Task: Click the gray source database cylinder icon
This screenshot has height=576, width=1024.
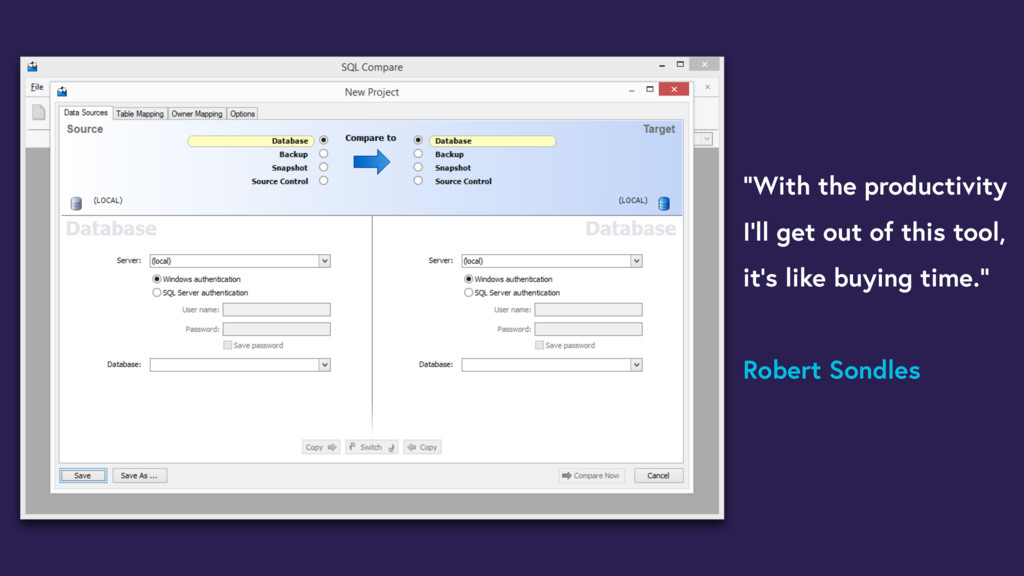Action: [76, 204]
